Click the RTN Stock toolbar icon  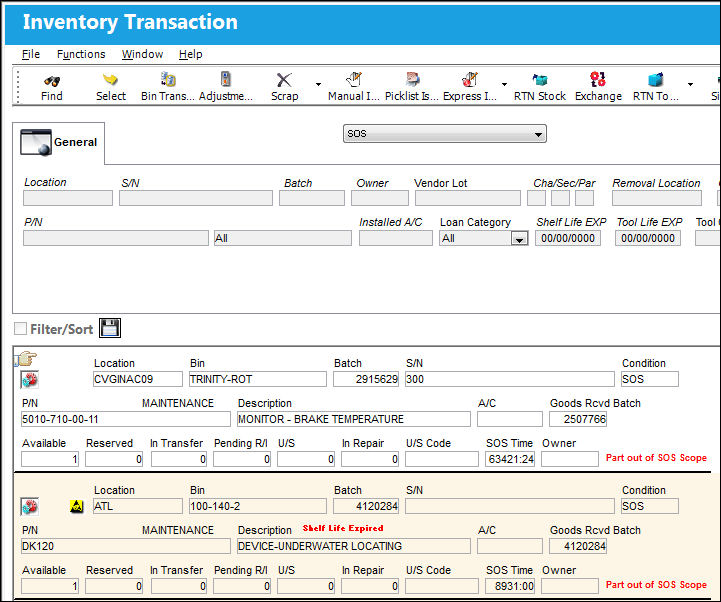pyautogui.click(x=539, y=80)
